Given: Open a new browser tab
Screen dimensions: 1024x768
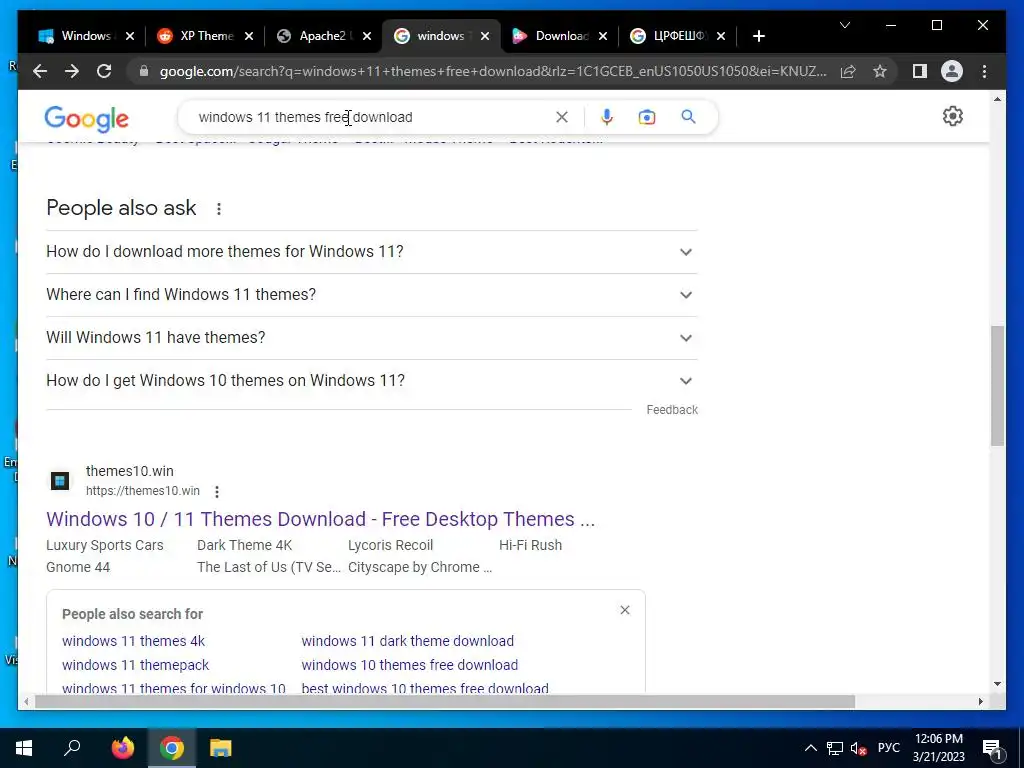Looking at the screenshot, I should pyautogui.click(x=758, y=36).
